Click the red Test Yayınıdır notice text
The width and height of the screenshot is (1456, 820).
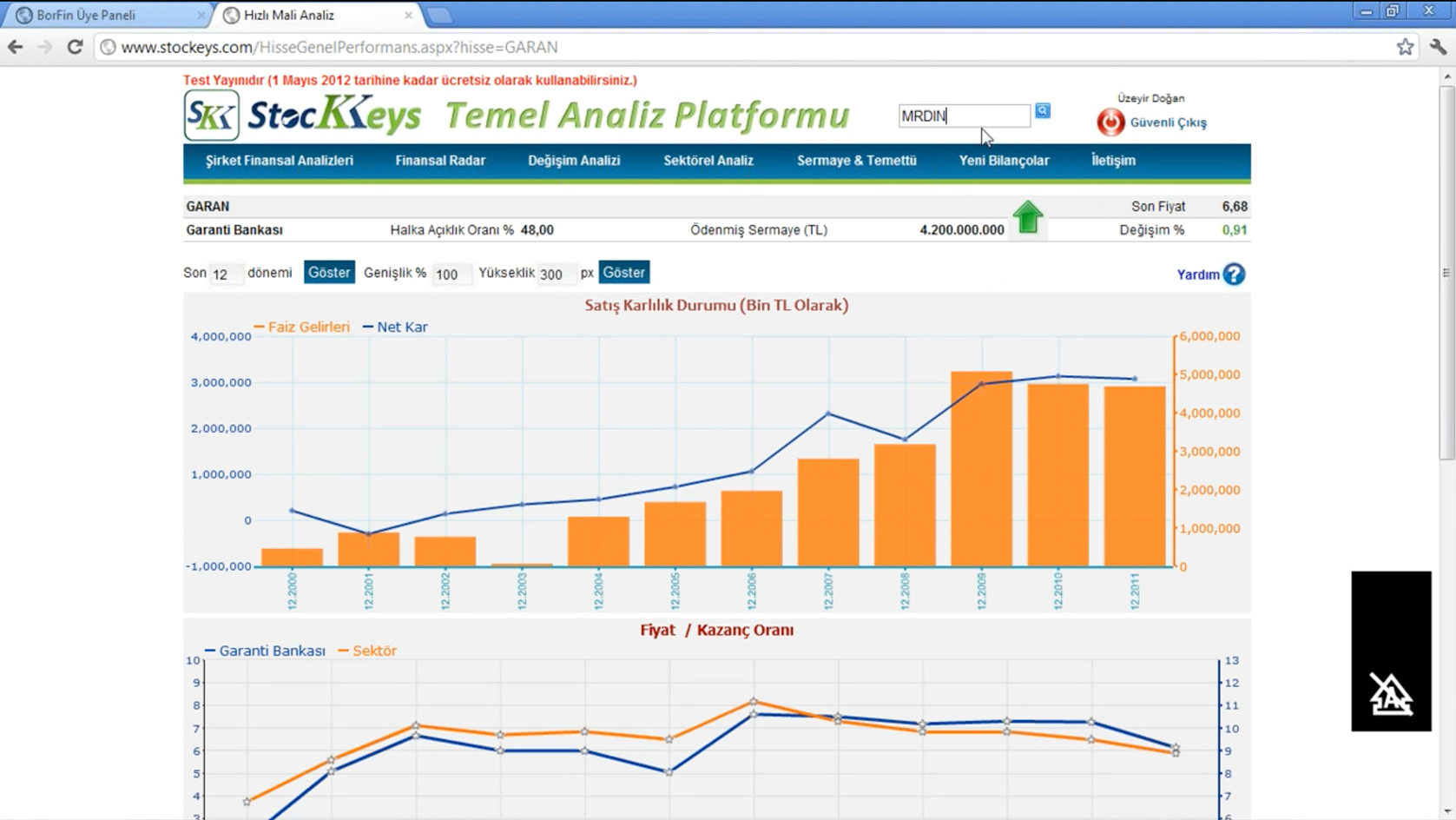[410, 80]
